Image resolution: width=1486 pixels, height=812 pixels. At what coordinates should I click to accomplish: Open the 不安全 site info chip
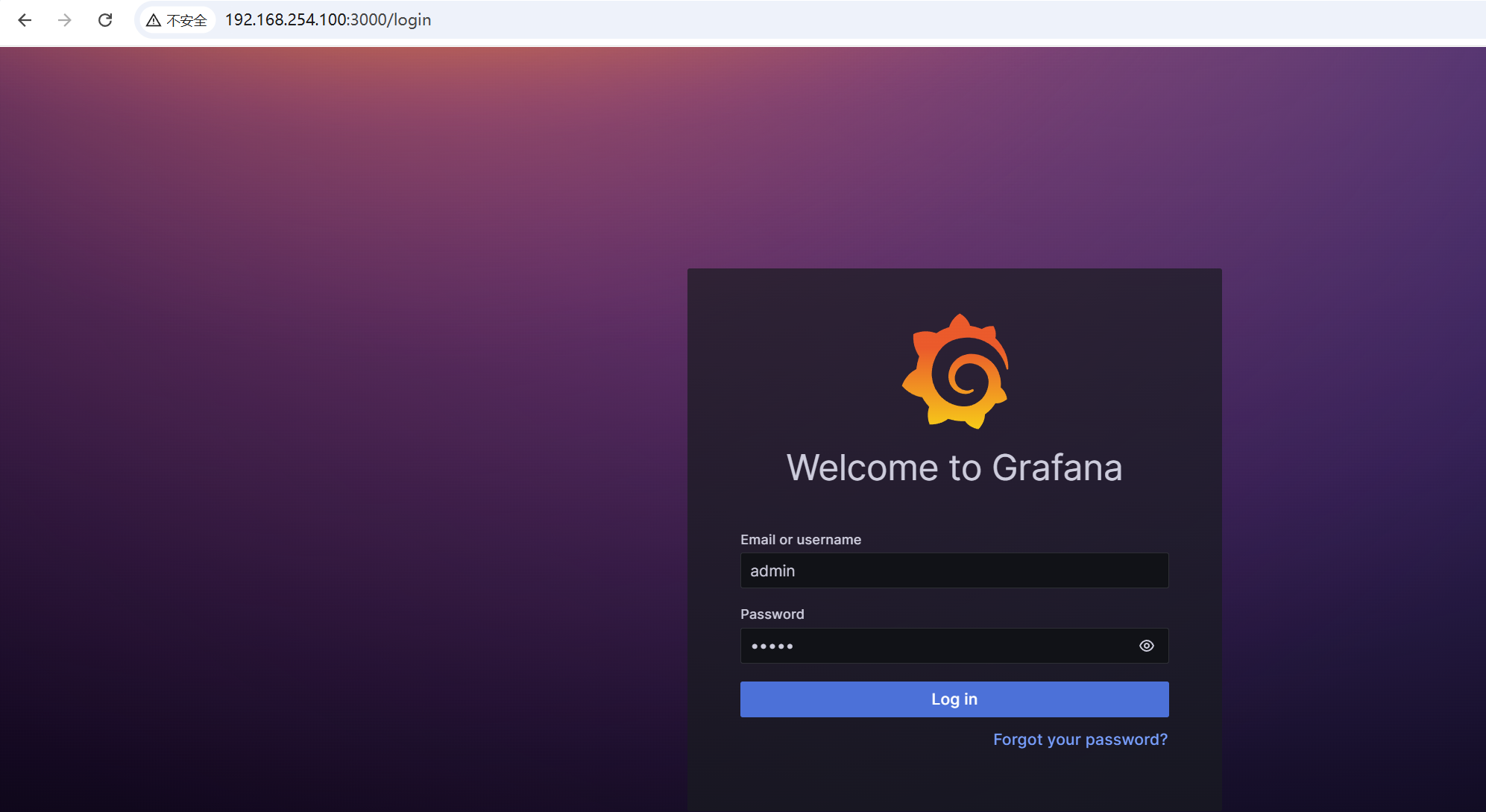pos(177,20)
